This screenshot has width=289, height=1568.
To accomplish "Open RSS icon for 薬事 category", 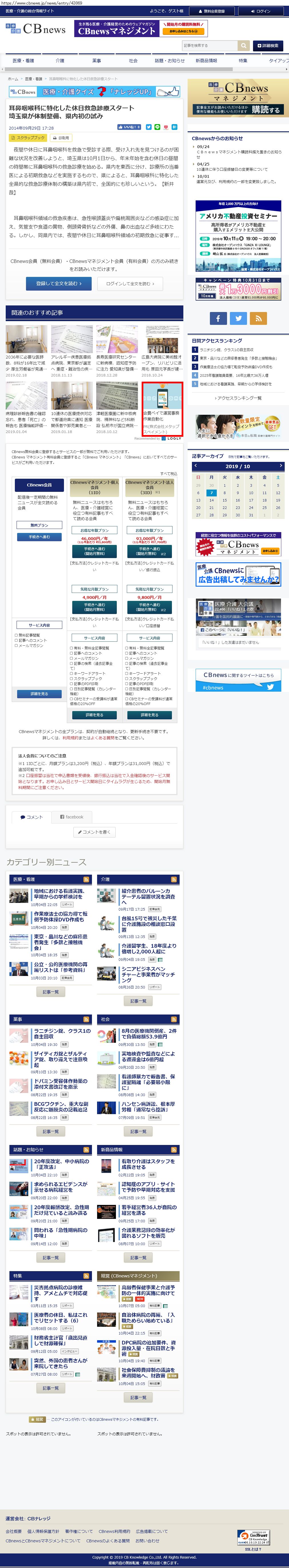I will pos(87,1019).
